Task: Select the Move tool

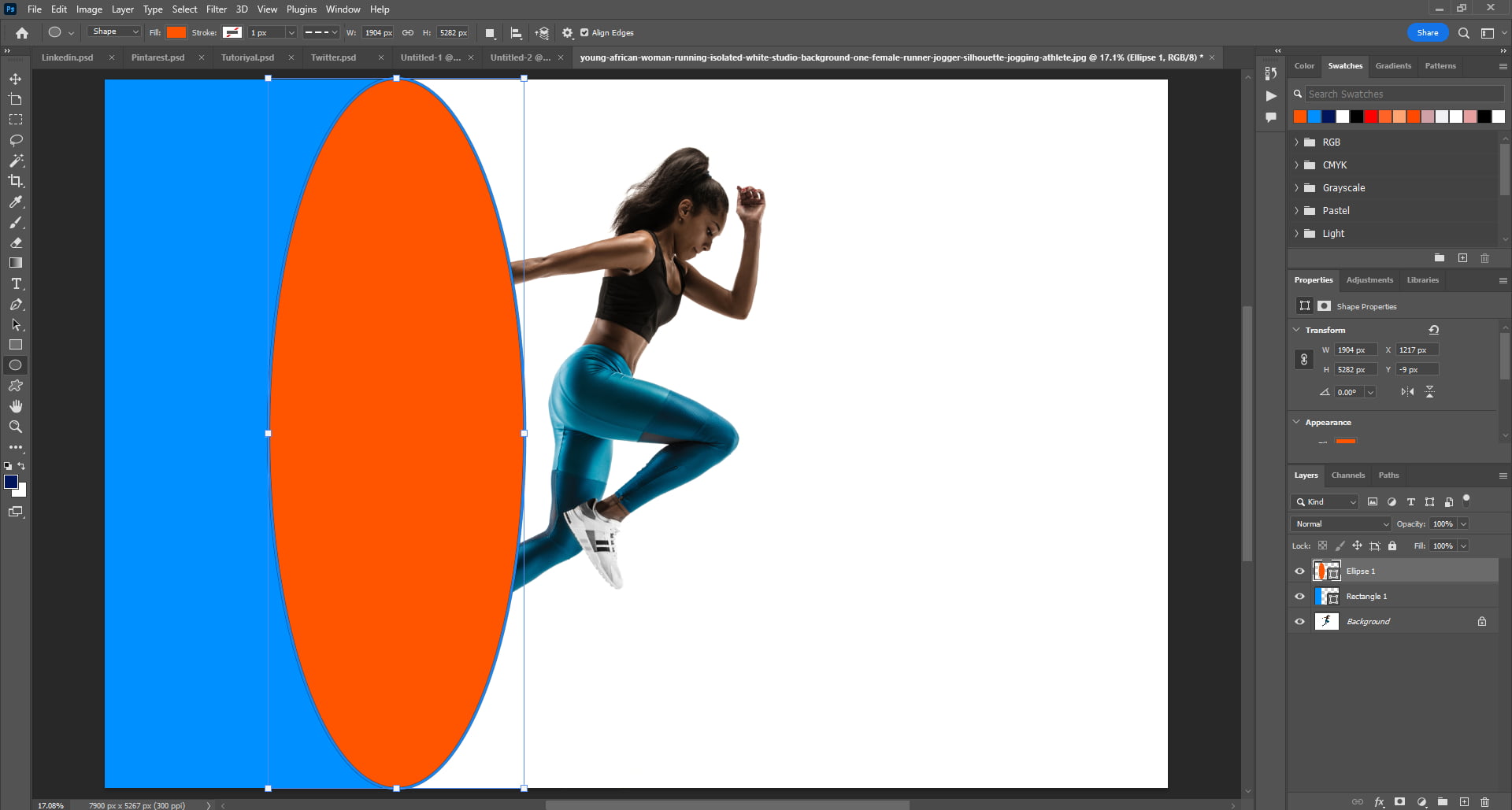Action: pos(16,78)
